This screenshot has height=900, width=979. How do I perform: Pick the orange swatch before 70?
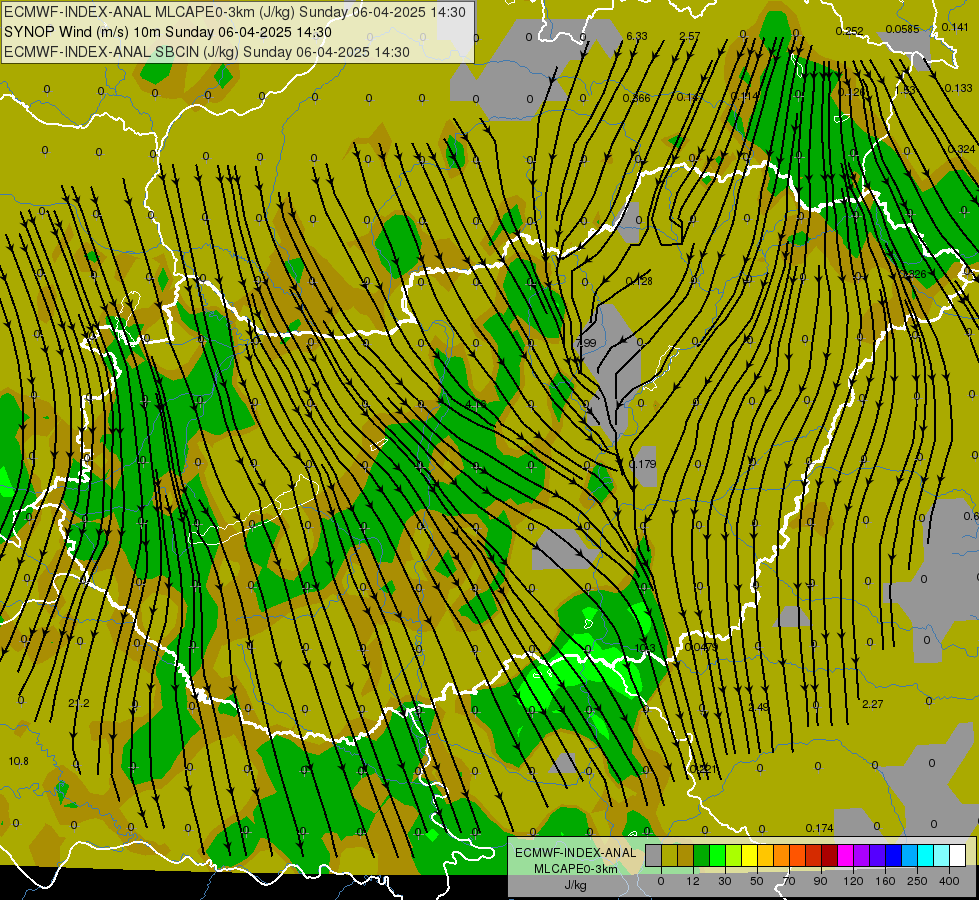(782, 856)
